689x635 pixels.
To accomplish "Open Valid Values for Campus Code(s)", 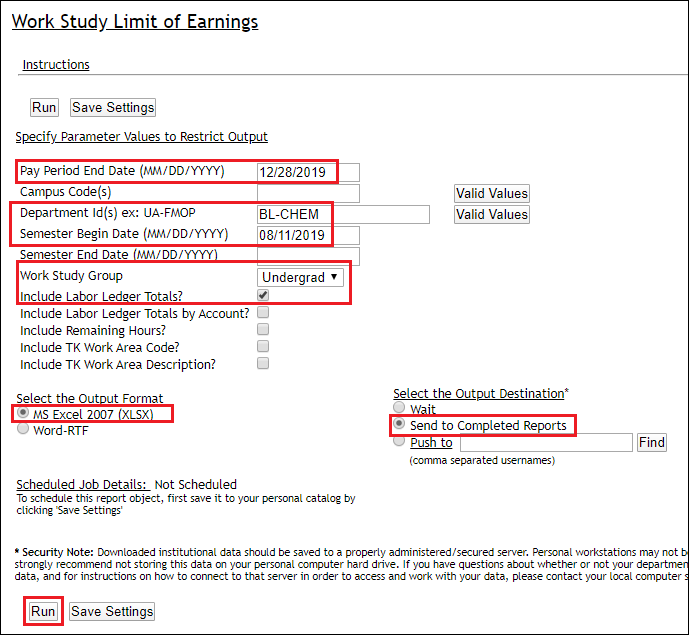I will [492, 193].
